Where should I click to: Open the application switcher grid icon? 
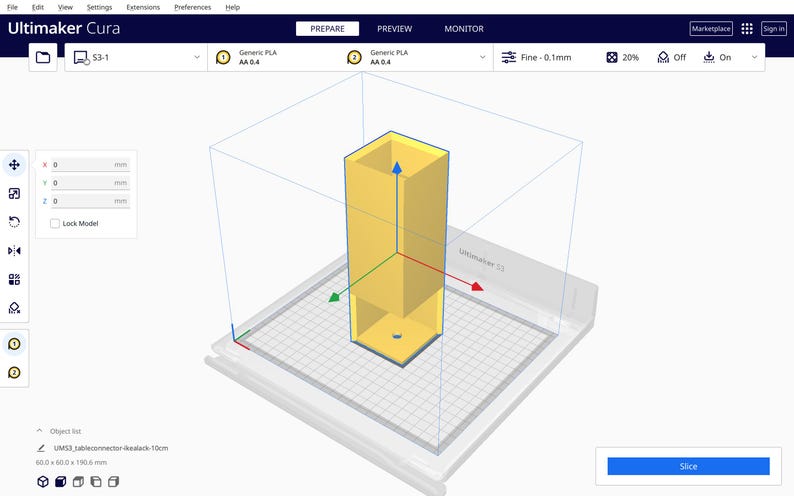[747, 28]
